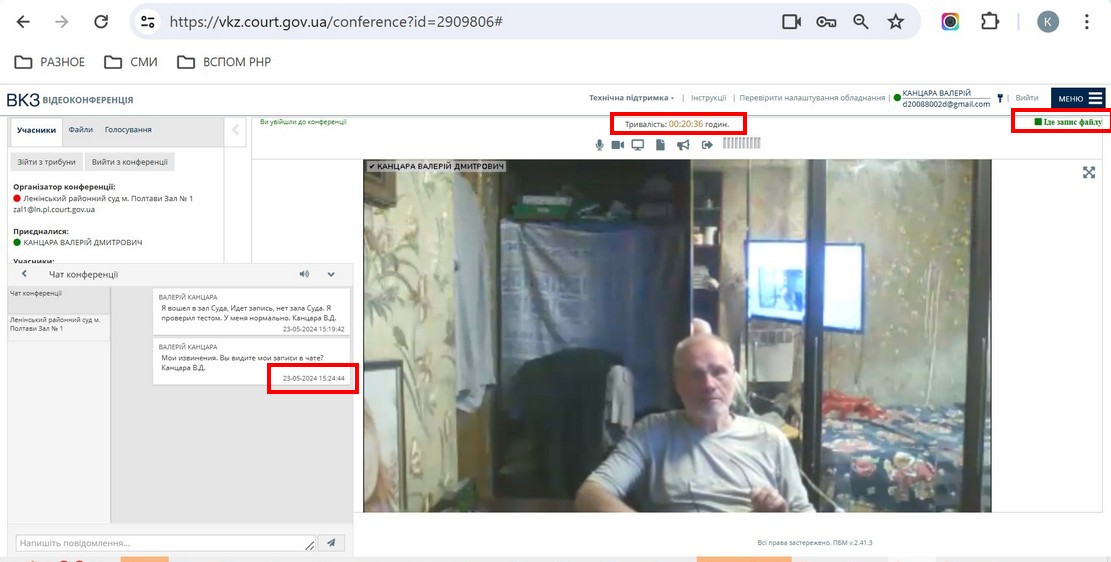Click the second chat message Мои извинения
The height and width of the screenshot is (562, 1111).
coord(252,361)
